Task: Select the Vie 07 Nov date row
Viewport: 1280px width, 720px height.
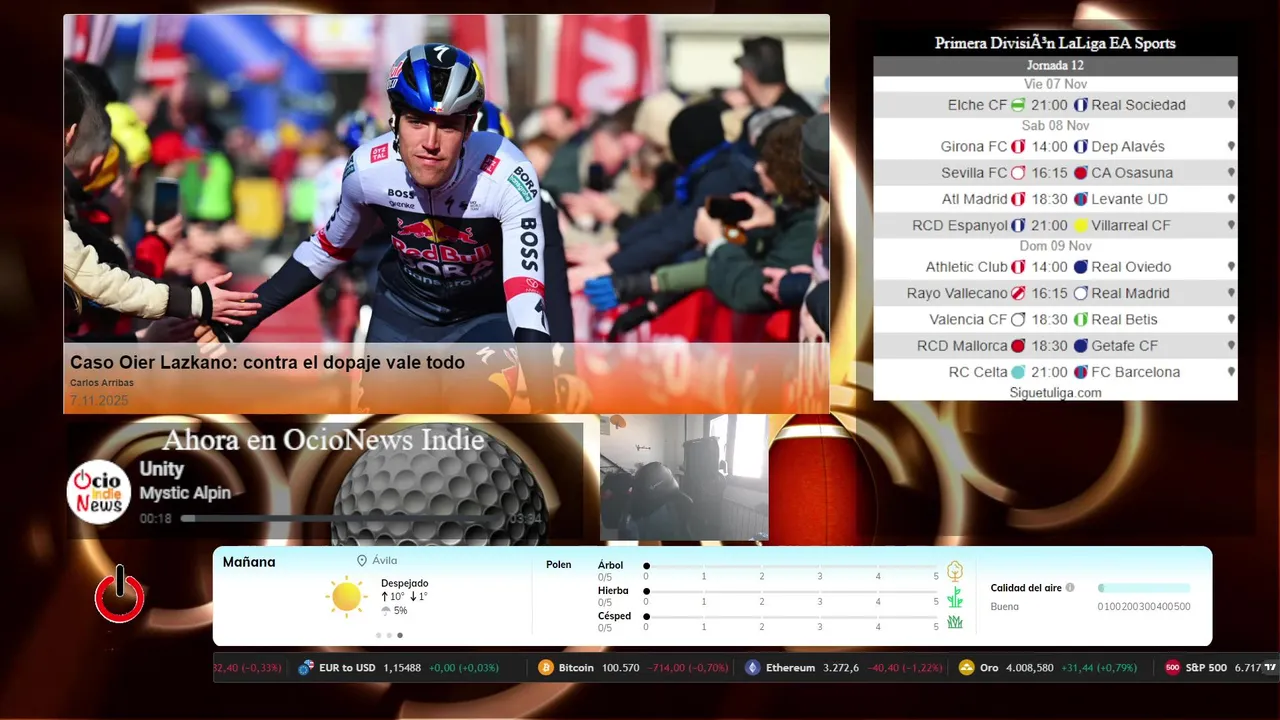Action: (1055, 84)
